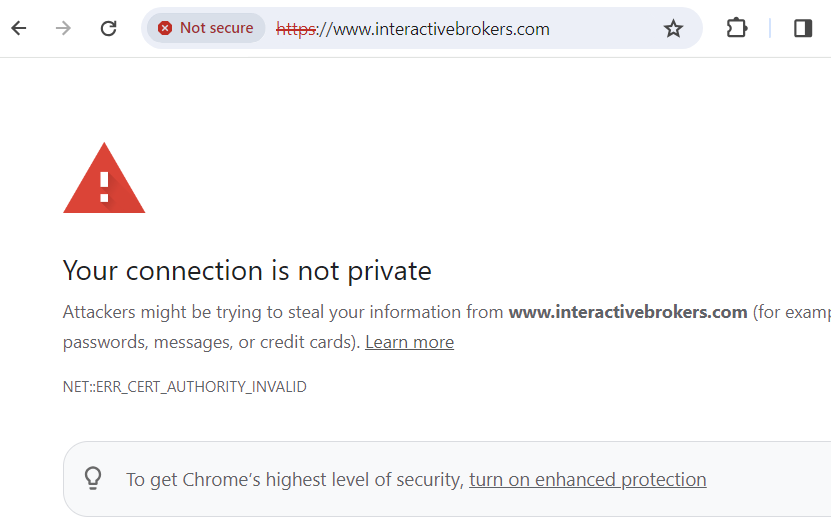Click the NET::ERR_CERT_AUTHORITY_INVALID error code

[184, 387]
